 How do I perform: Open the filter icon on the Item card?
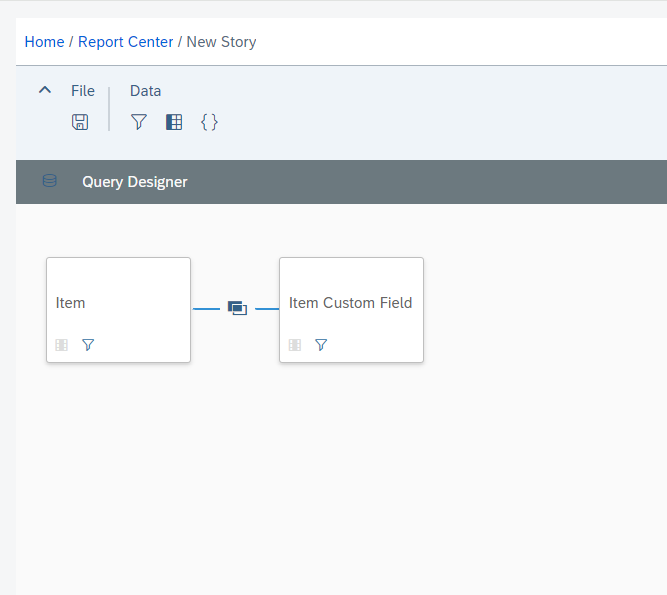click(88, 344)
